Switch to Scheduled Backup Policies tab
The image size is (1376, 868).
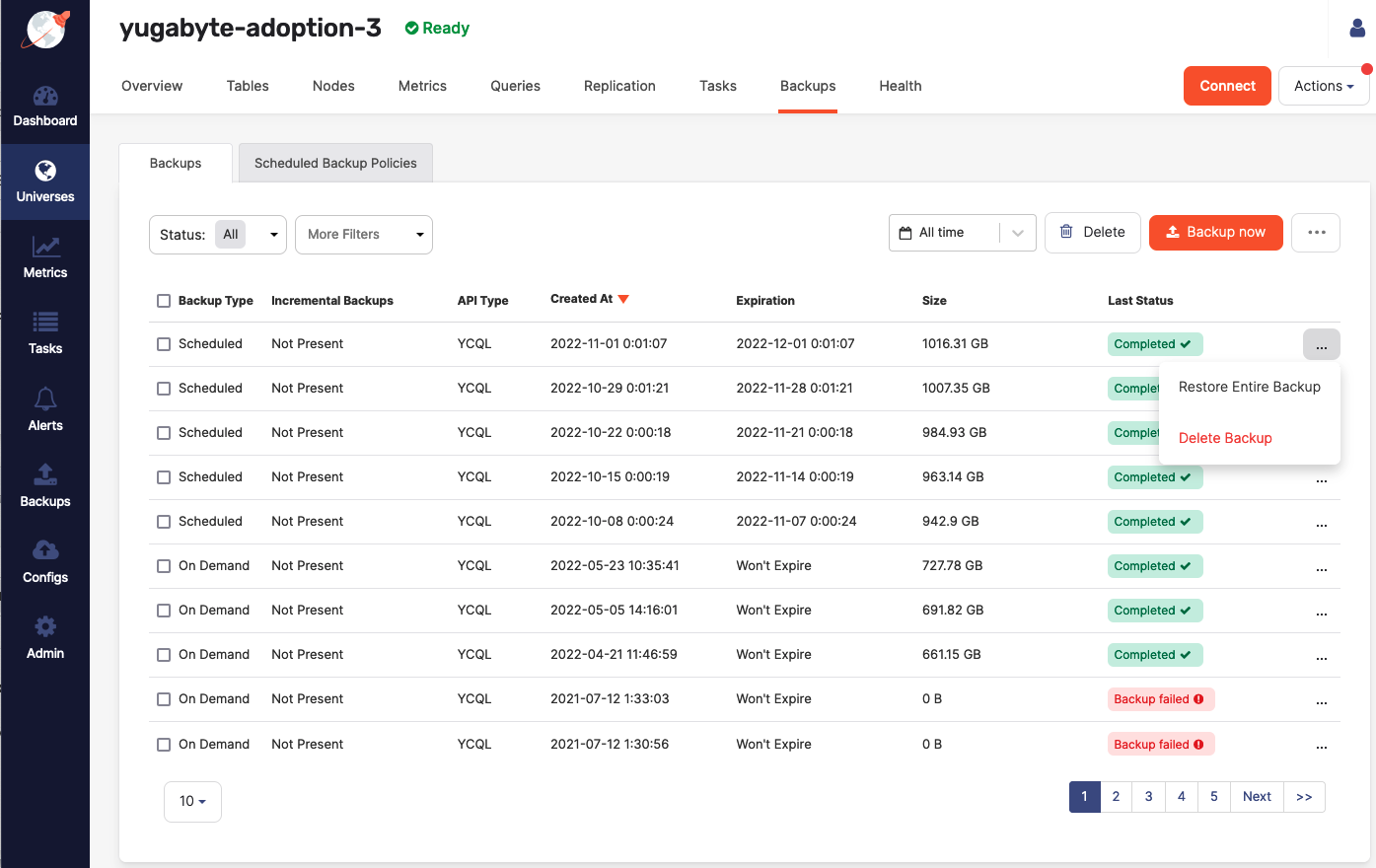(x=335, y=164)
